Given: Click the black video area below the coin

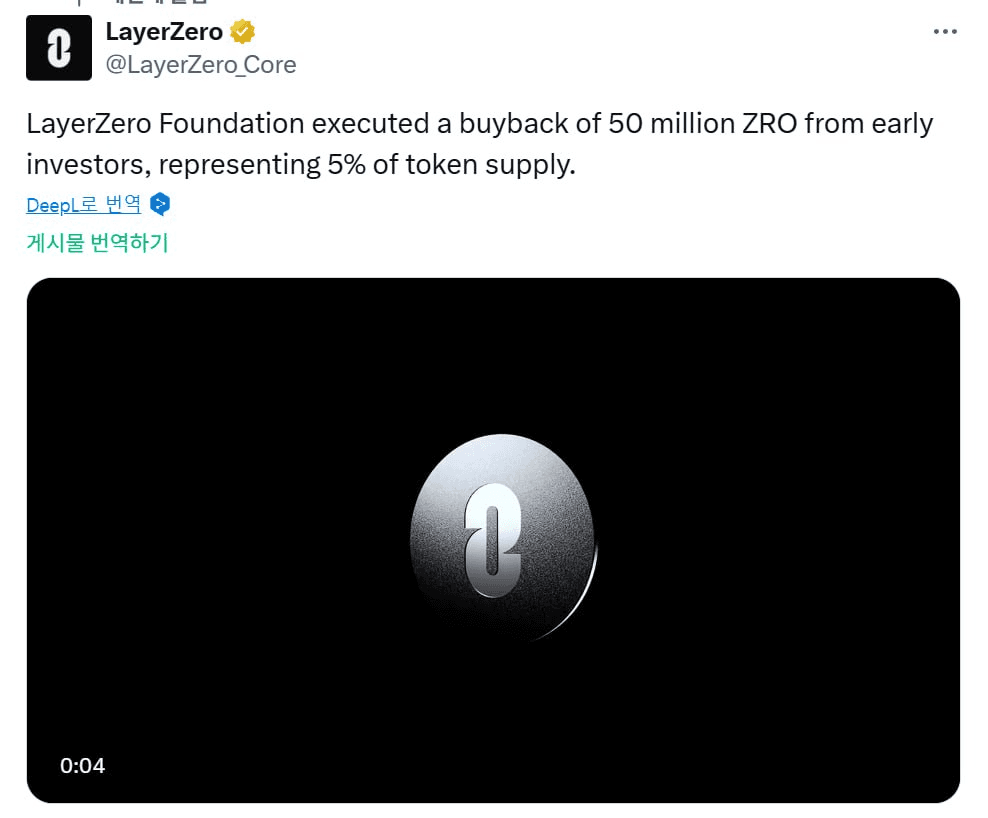Looking at the screenshot, I should point(493,720).
